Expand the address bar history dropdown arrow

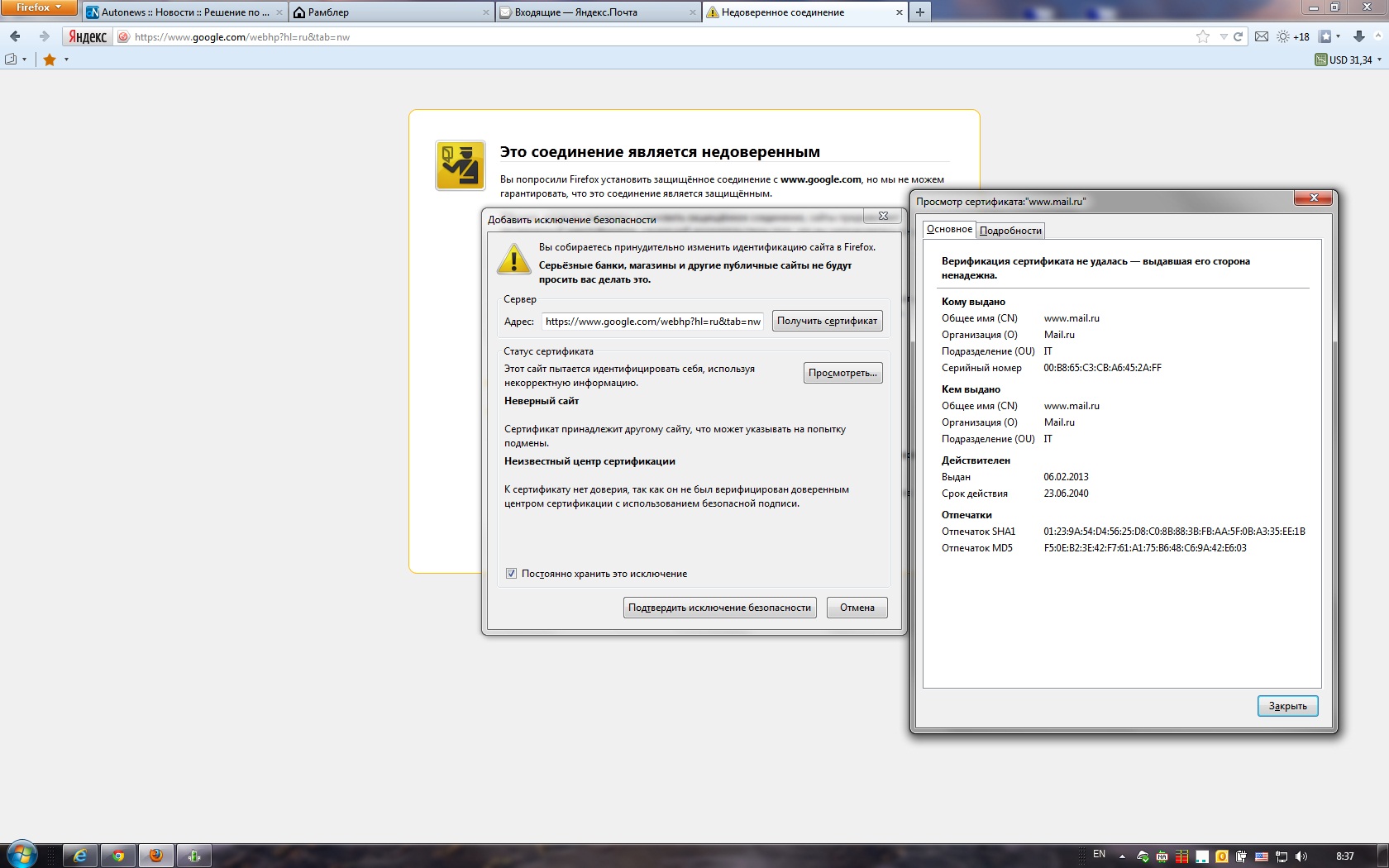(1223, 36)
